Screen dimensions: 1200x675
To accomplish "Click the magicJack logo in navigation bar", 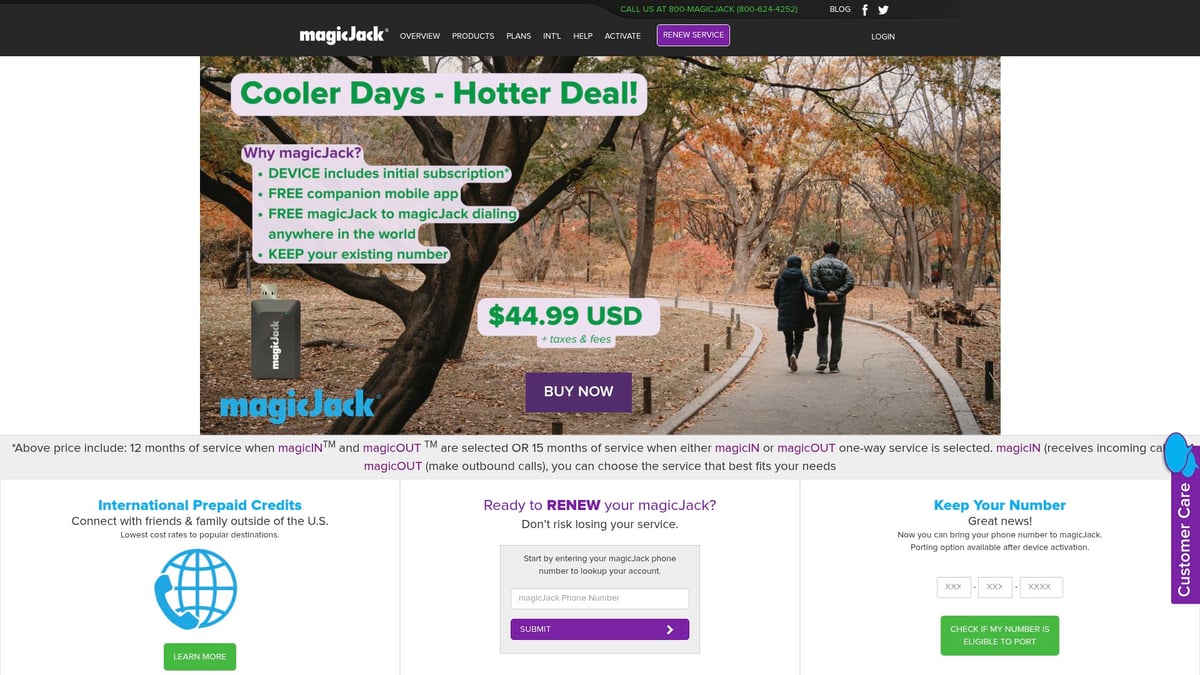I will [x=344, y=36].
